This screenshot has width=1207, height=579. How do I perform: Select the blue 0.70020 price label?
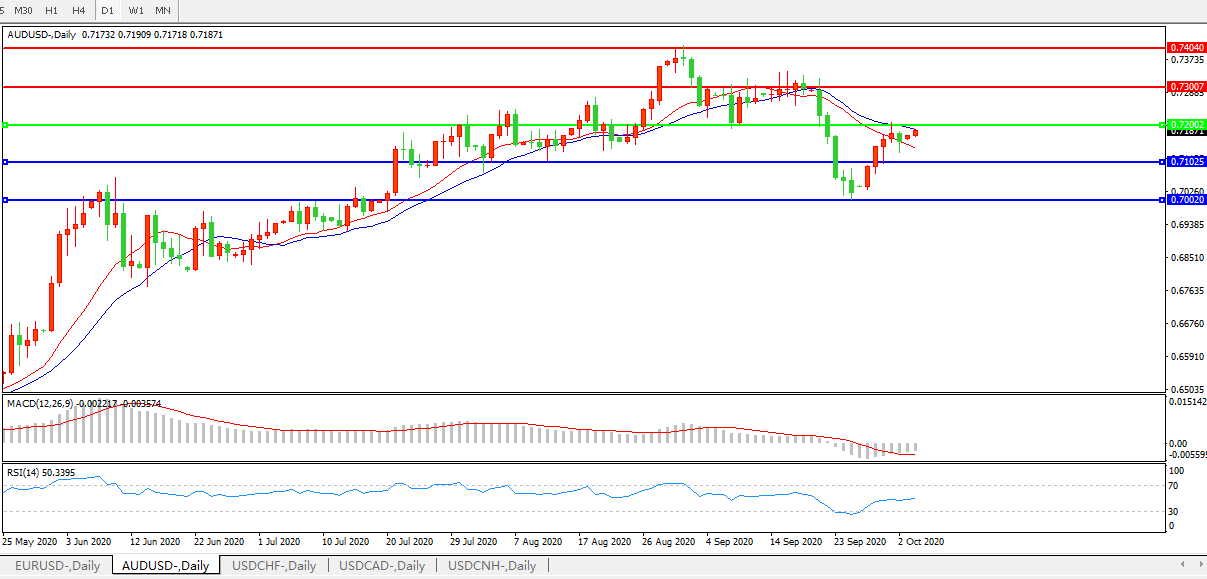[1187, 200]
